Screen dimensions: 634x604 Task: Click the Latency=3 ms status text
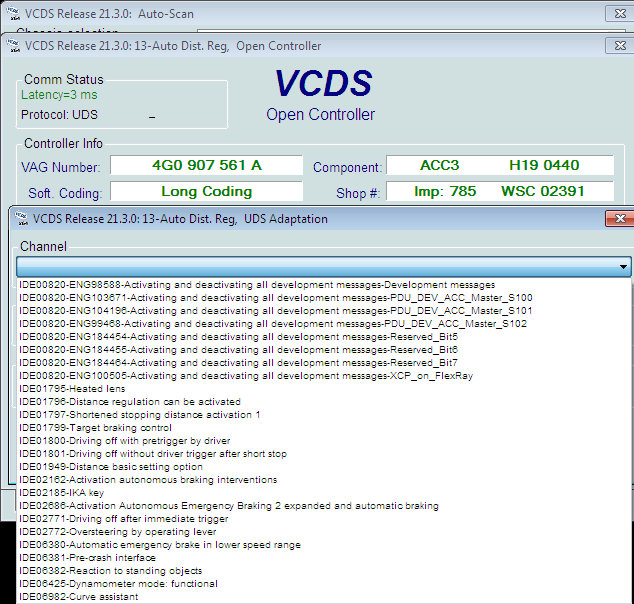pos(59,95)
